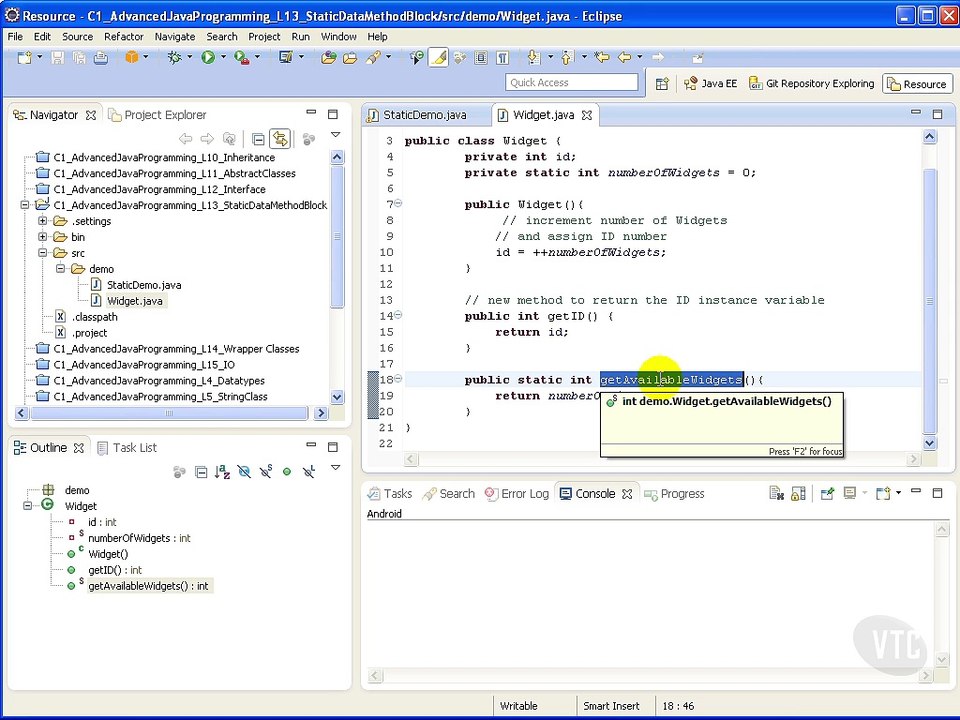Click the Open Task folder icon
Screen dimensions: 960x720
[x=350, y=58]
